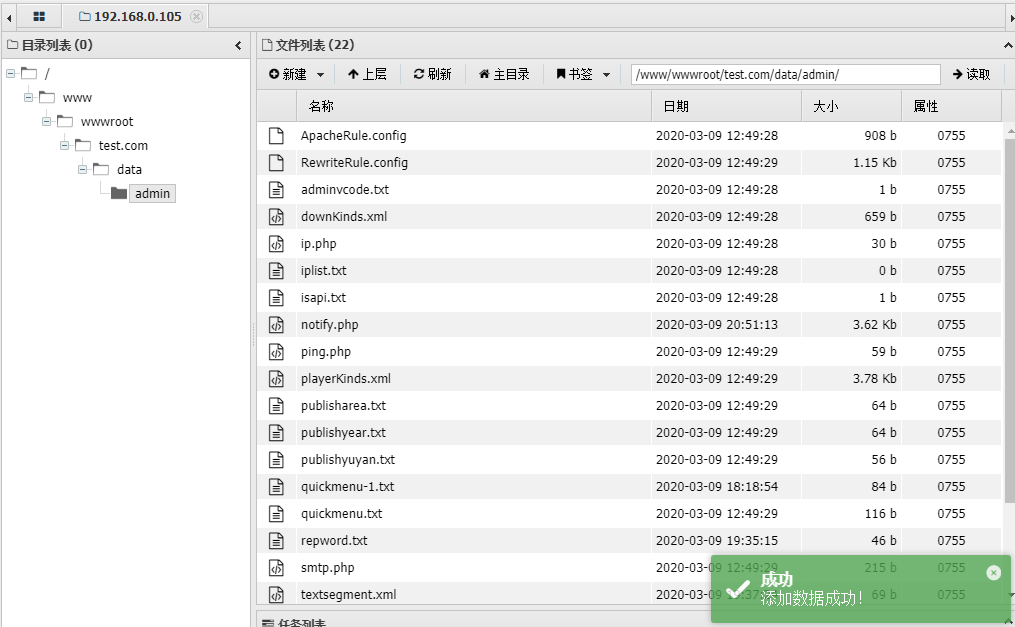This screenshot has height=627, width=1015.
Task: Collapse the test.com tree node
Action: (x=63, y=145)
